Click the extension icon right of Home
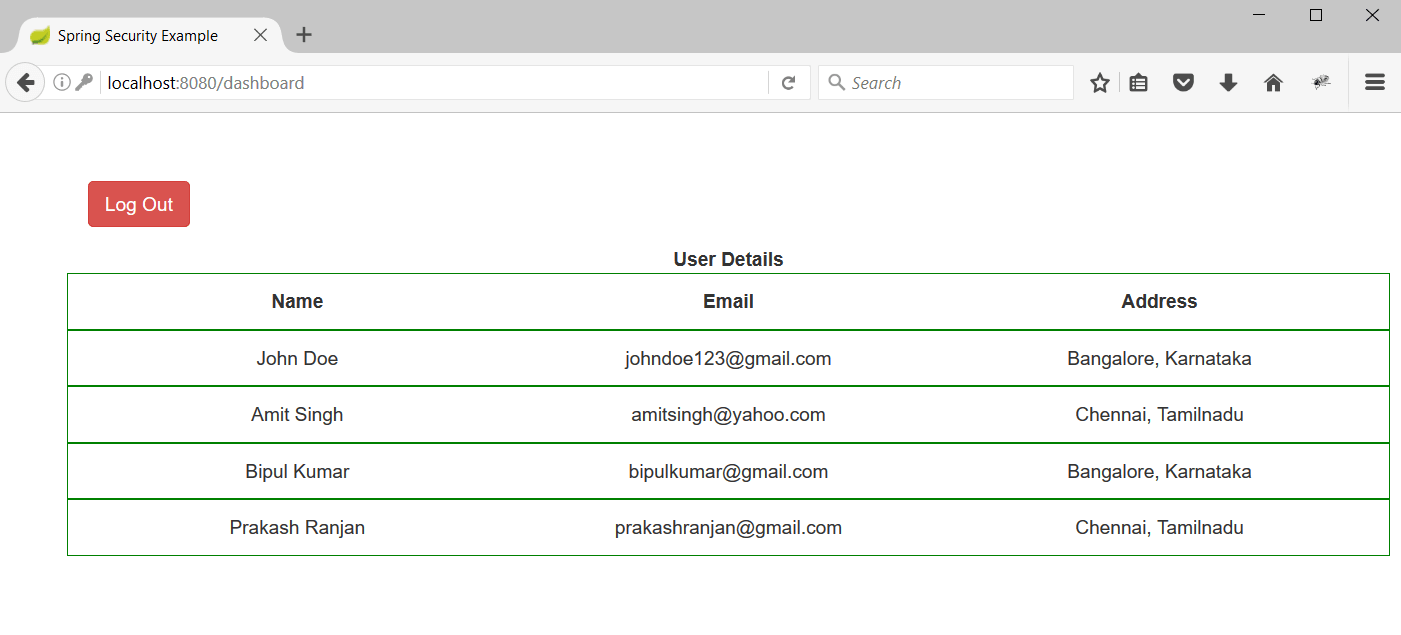The width and height of the screenshot is (1401, 635). point(1320,82)
